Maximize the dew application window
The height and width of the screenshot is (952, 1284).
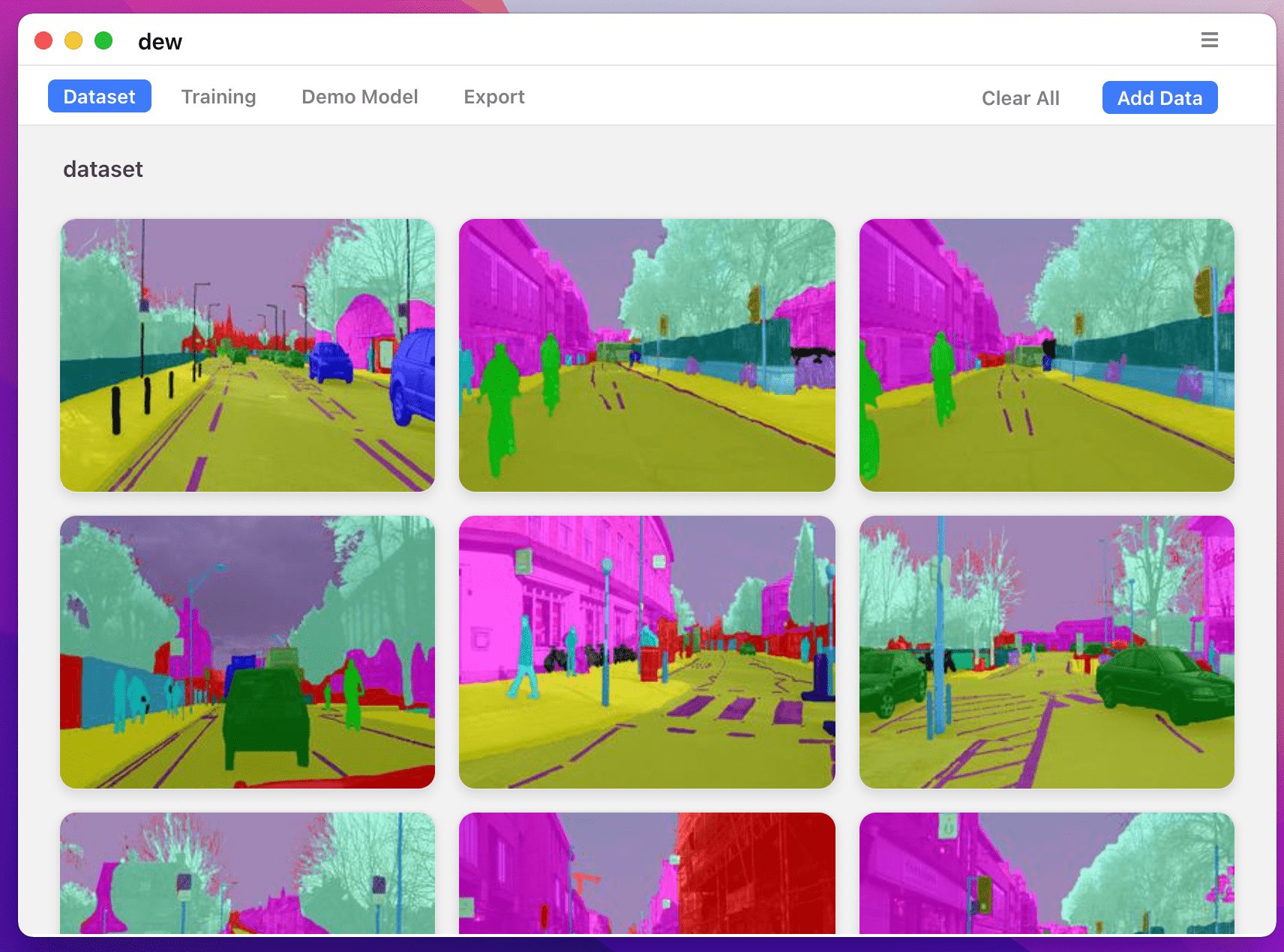pyautogui.click(x=103, y=40)
